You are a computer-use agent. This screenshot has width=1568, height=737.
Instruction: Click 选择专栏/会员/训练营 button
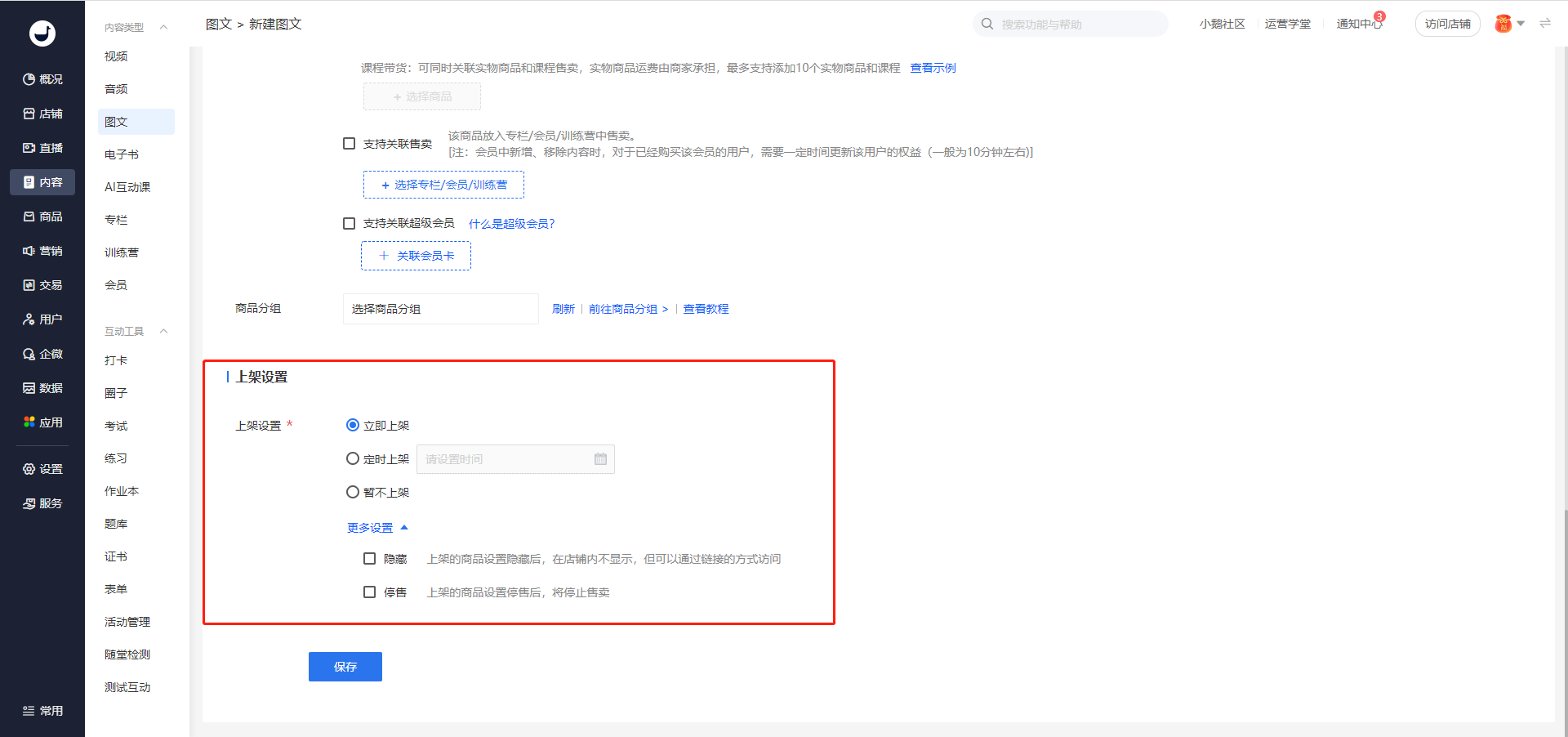[x=443, y=185]
